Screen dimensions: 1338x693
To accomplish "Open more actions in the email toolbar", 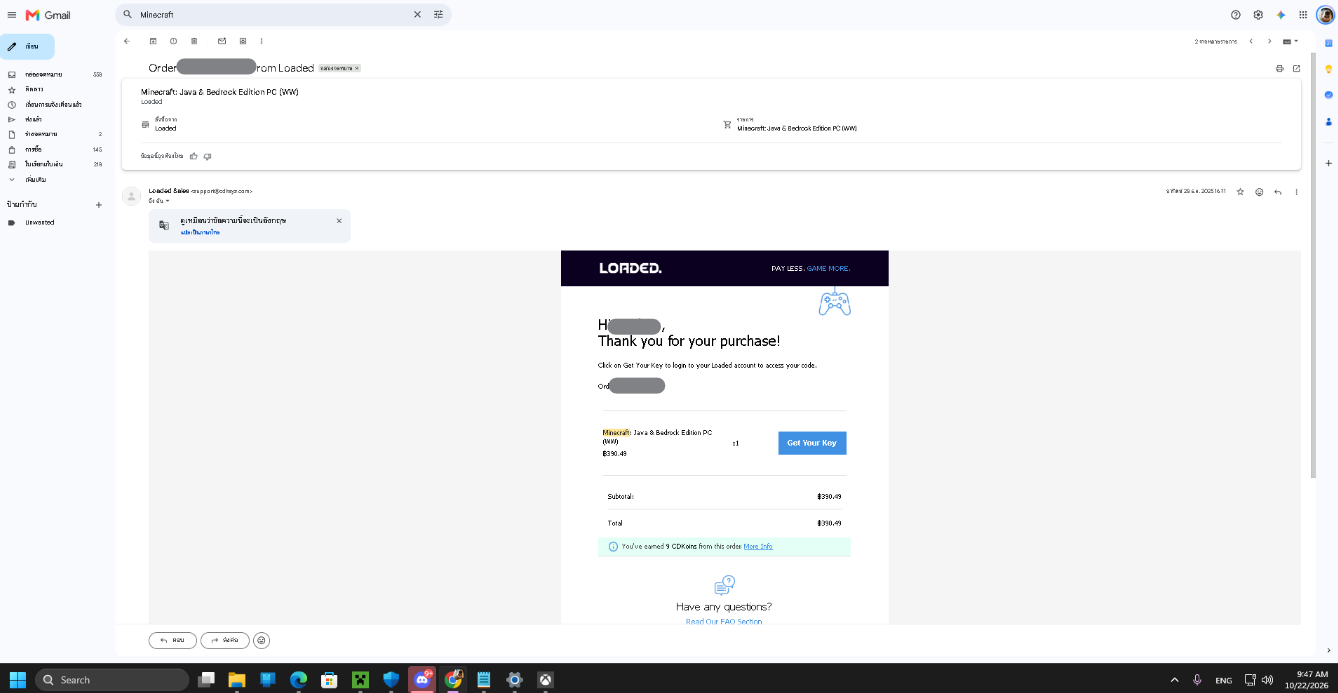I will click(261, 41).
